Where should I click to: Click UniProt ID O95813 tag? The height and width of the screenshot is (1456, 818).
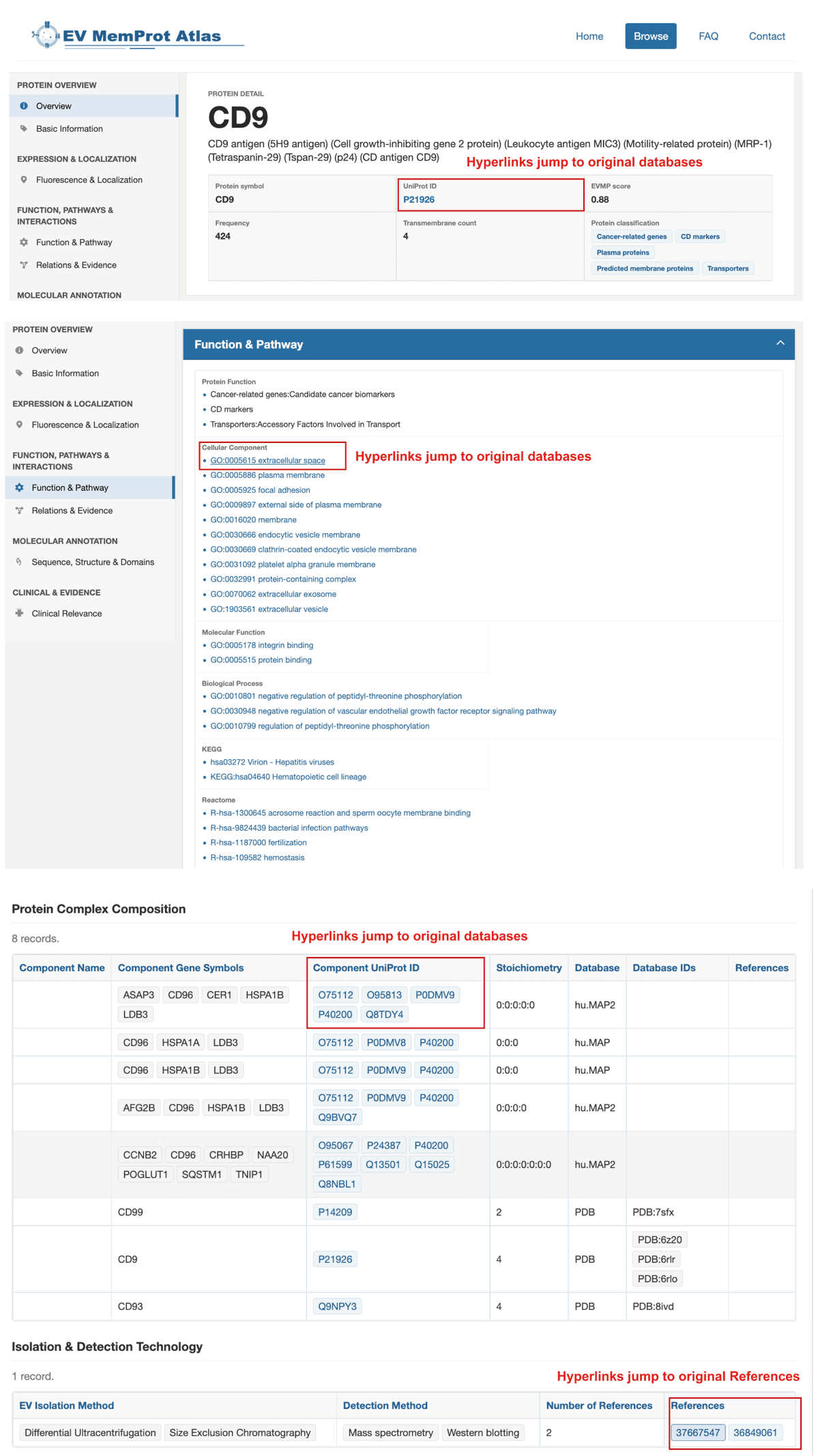click(x=384, y=995)
